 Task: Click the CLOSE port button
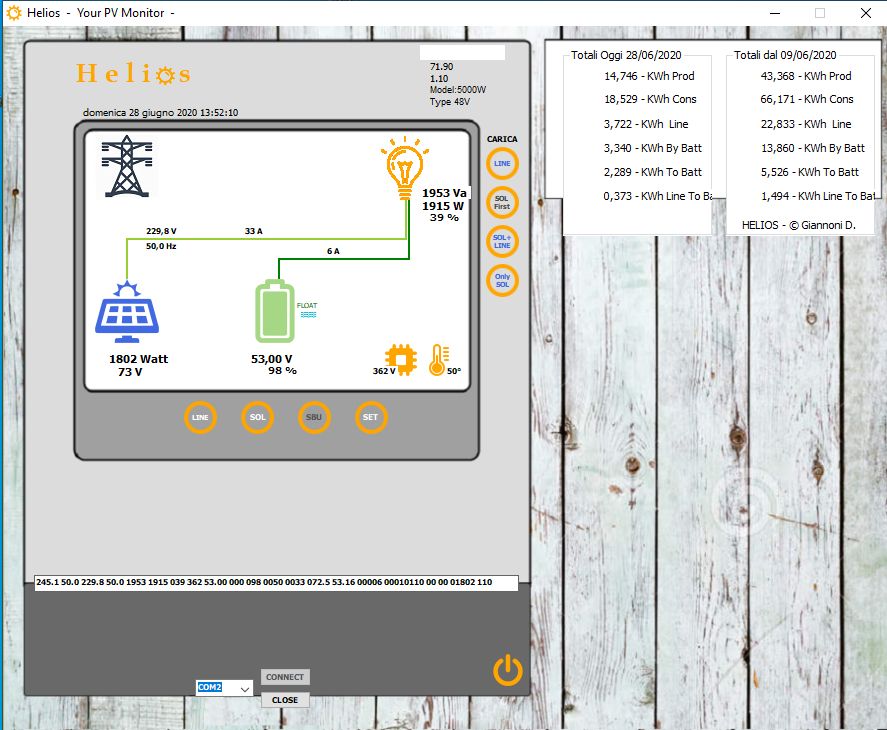(285, 700)
